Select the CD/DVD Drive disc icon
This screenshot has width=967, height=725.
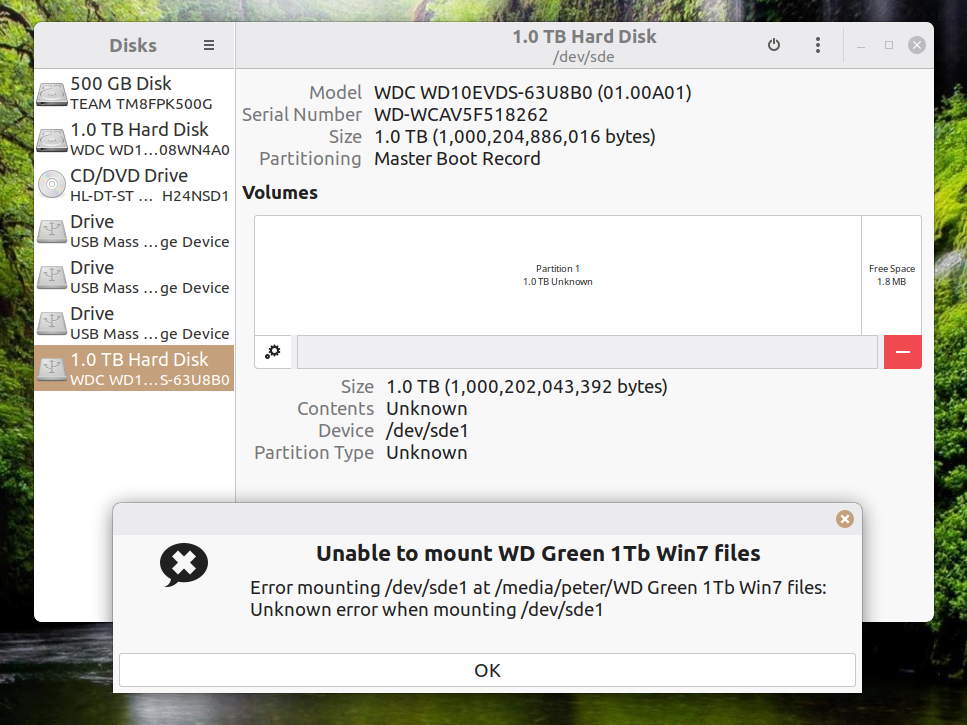[x=52, y=185]
